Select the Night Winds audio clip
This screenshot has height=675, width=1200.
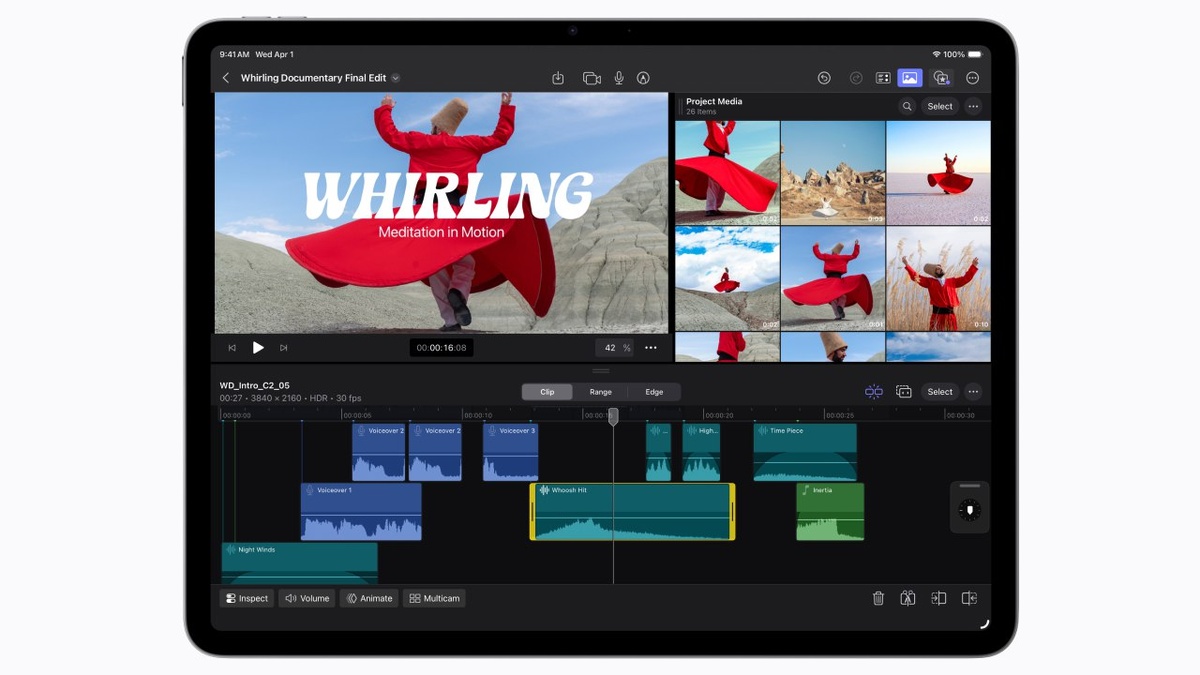point(300,563)
